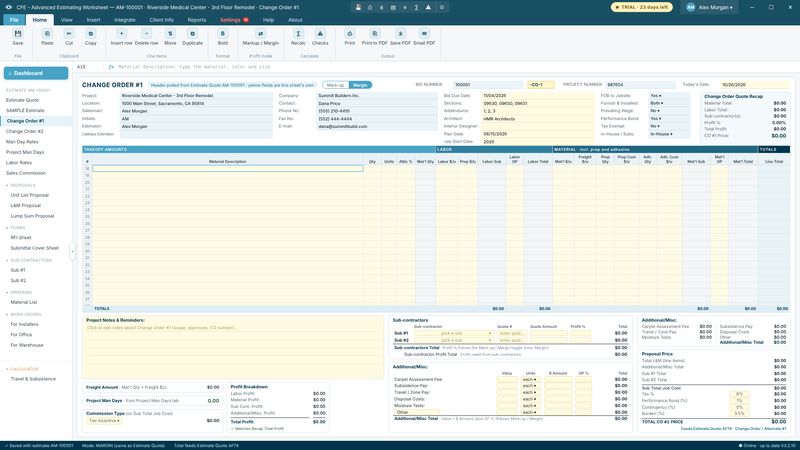Viewport: 800px width, 450px height.
Task: Open the Sub #1 pick a sub dropdown
Action: click(454, 333)
